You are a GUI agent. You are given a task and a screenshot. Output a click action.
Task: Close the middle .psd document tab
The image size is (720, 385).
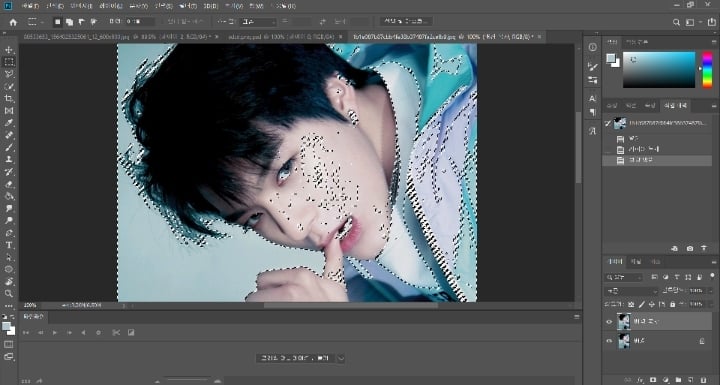(340, 36)
